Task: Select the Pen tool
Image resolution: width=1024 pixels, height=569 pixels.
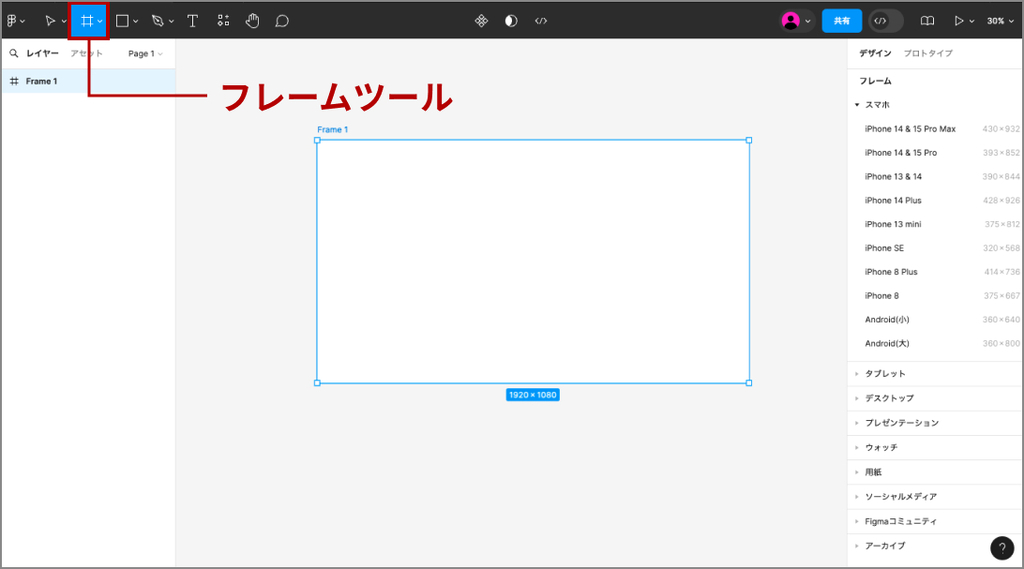Action: [x=157, y=20]
